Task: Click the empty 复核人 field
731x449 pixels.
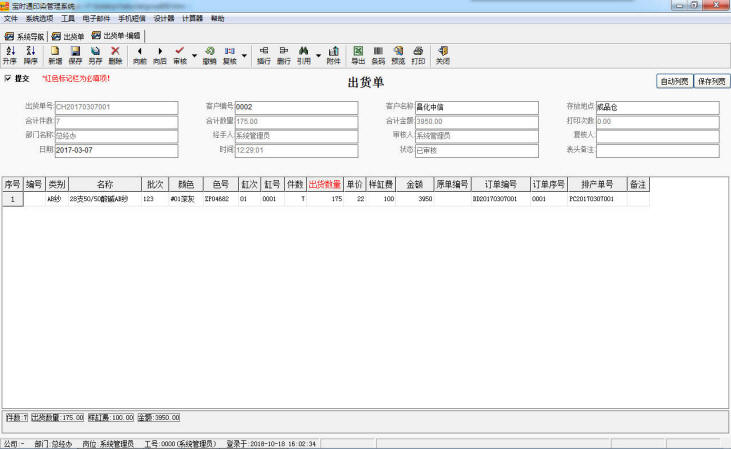Action: point(658,136)
